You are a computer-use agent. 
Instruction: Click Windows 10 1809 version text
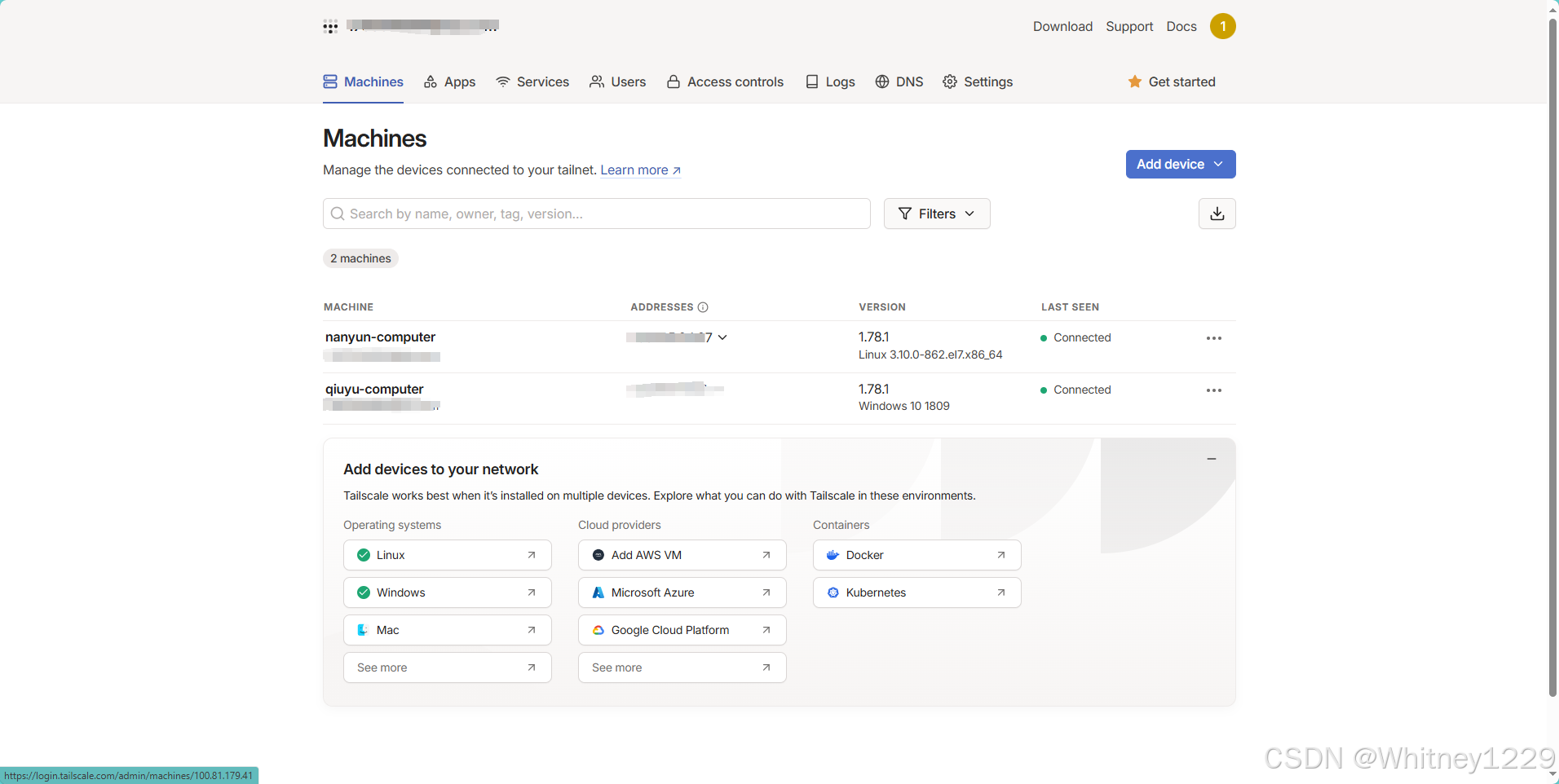click(904, 406)
